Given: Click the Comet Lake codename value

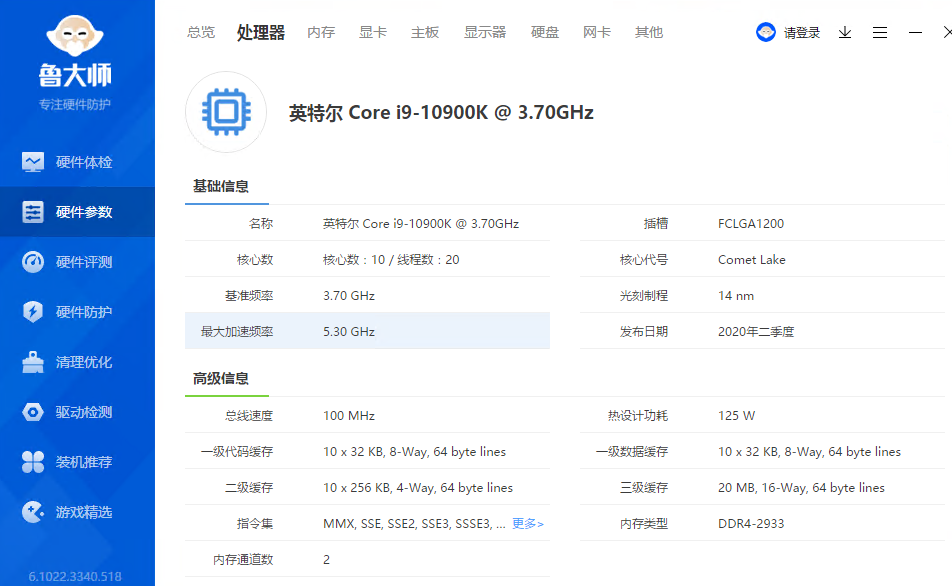Looking at the screenshot, I should 752,260.
